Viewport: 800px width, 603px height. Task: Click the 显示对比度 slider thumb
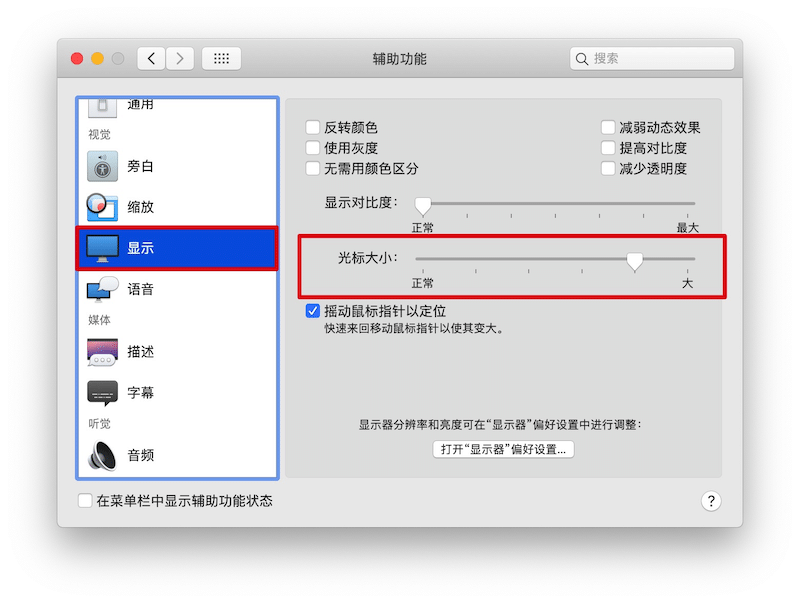(x=423, y=206)
